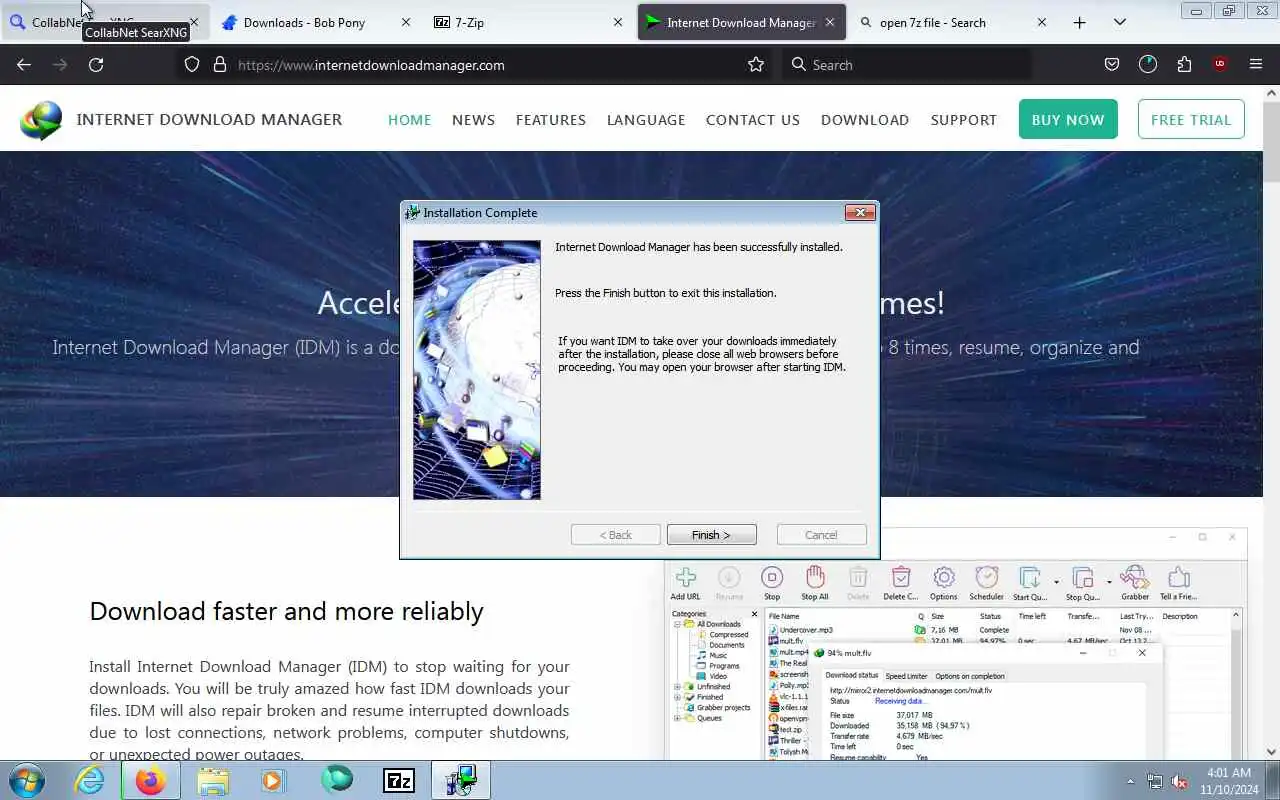
Task: Click the green round taskbar icon
Action: coord(337,780)
